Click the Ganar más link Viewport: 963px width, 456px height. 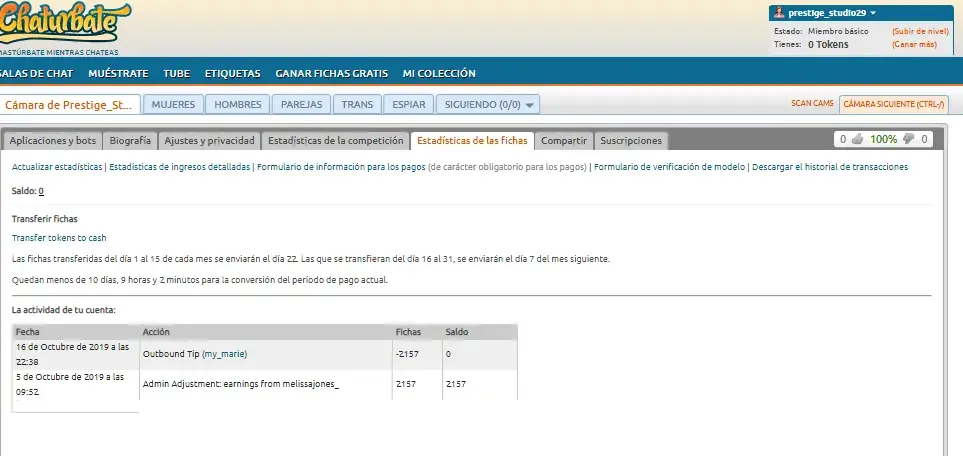click(x=914, y=44)
